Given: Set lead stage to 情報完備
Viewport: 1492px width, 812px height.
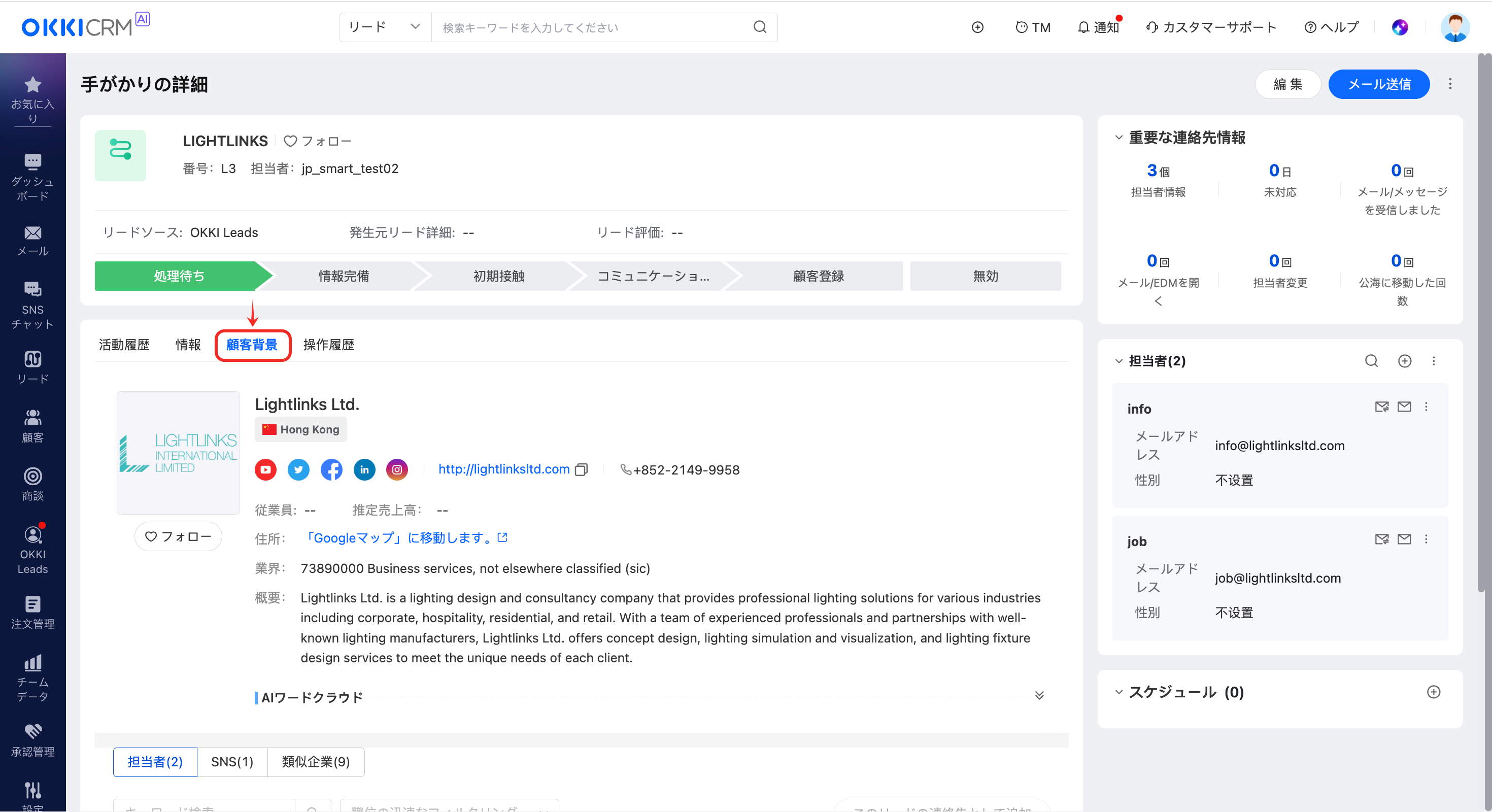Looking at the screenshot, I should point(344,276).
